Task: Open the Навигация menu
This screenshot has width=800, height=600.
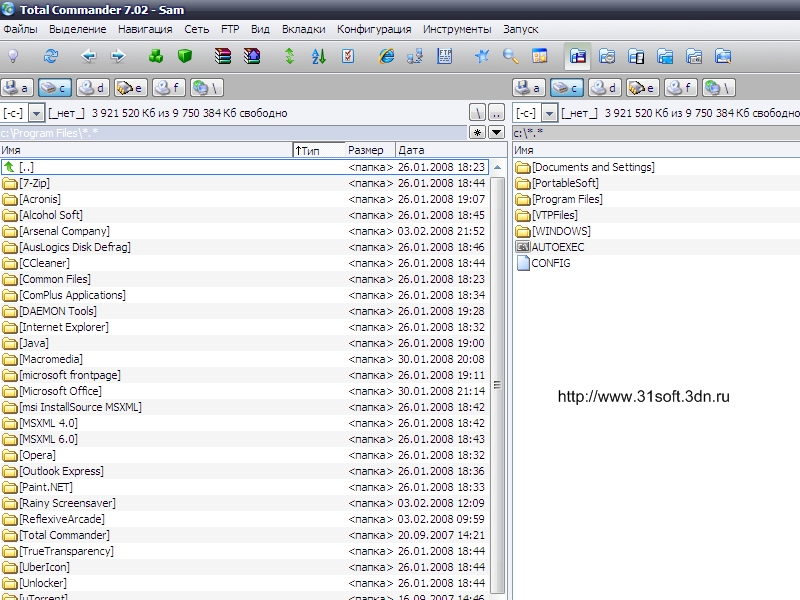Action: coord(145,29)
